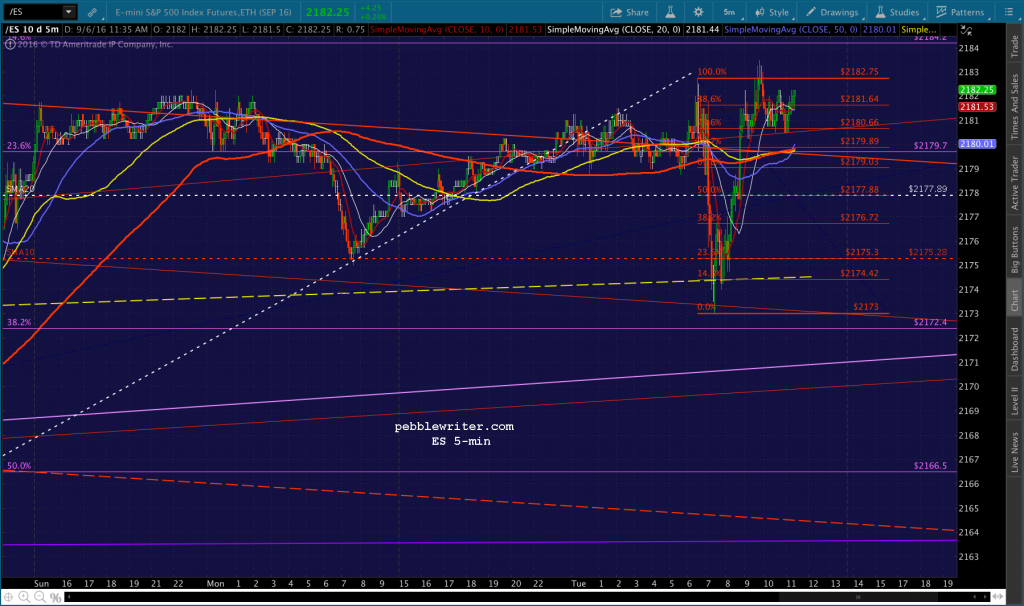The height and width of the screenshot is (606, 1024).
Task: Open the symbol link chain icon
Action: point(93,12)
